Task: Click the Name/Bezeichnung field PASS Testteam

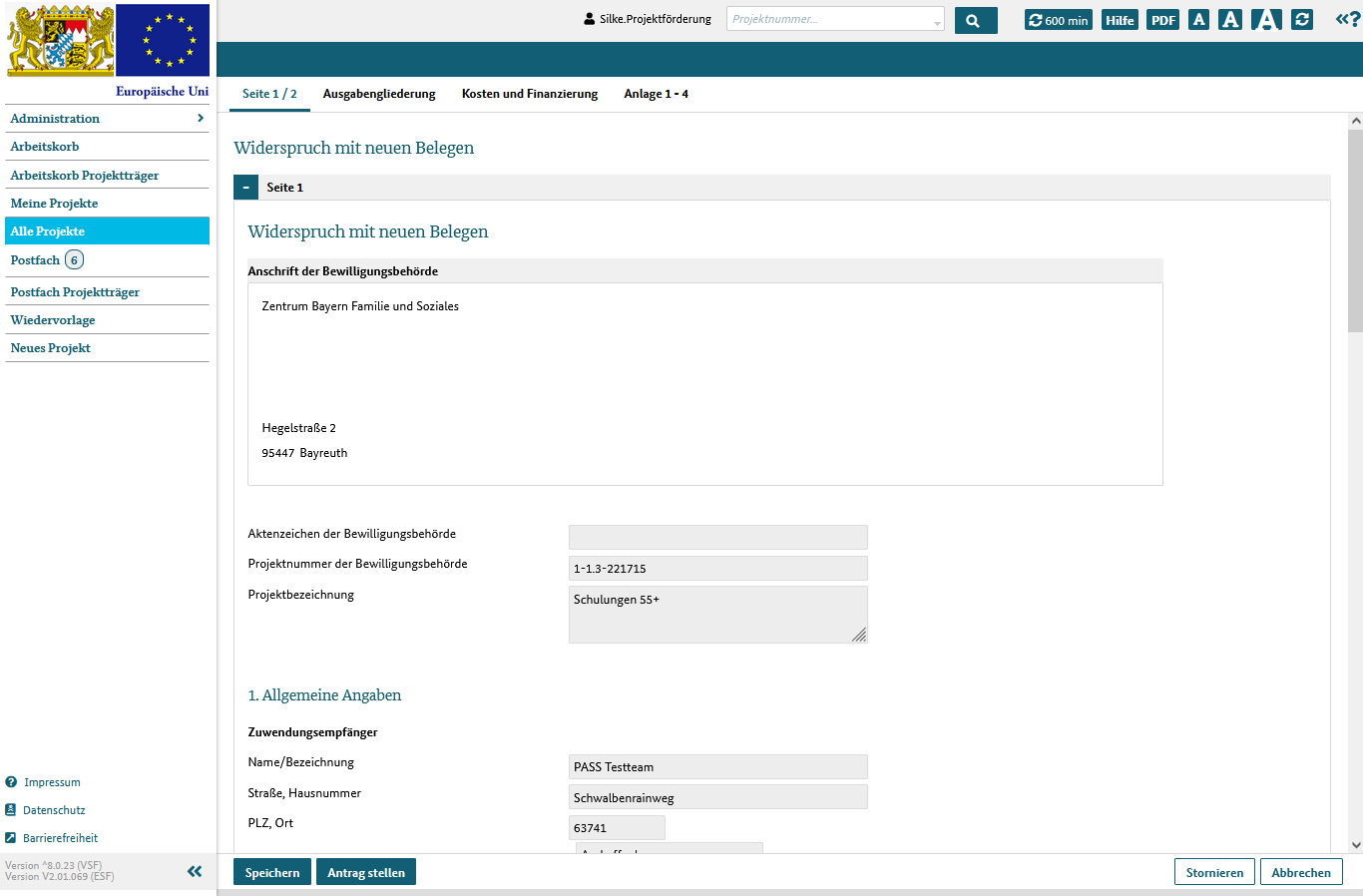Action: [x=718, y=766]
